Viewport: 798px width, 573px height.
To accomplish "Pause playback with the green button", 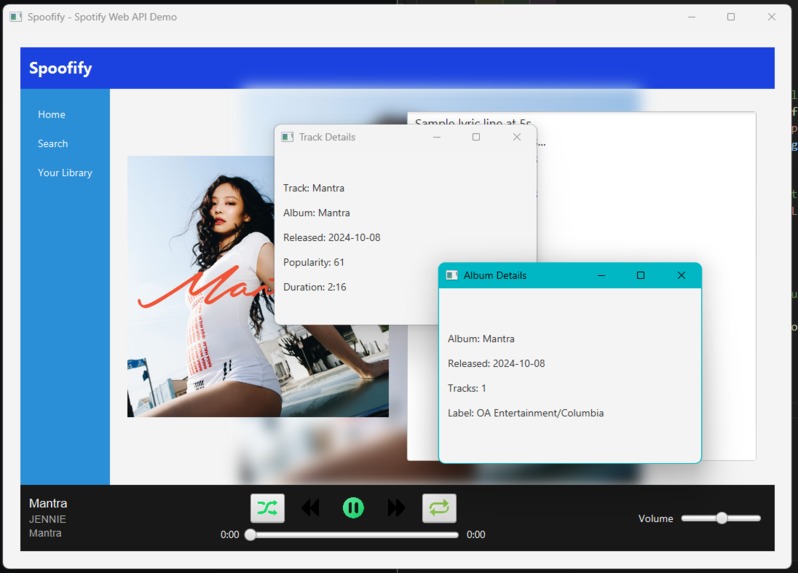I will click(353, 508).
